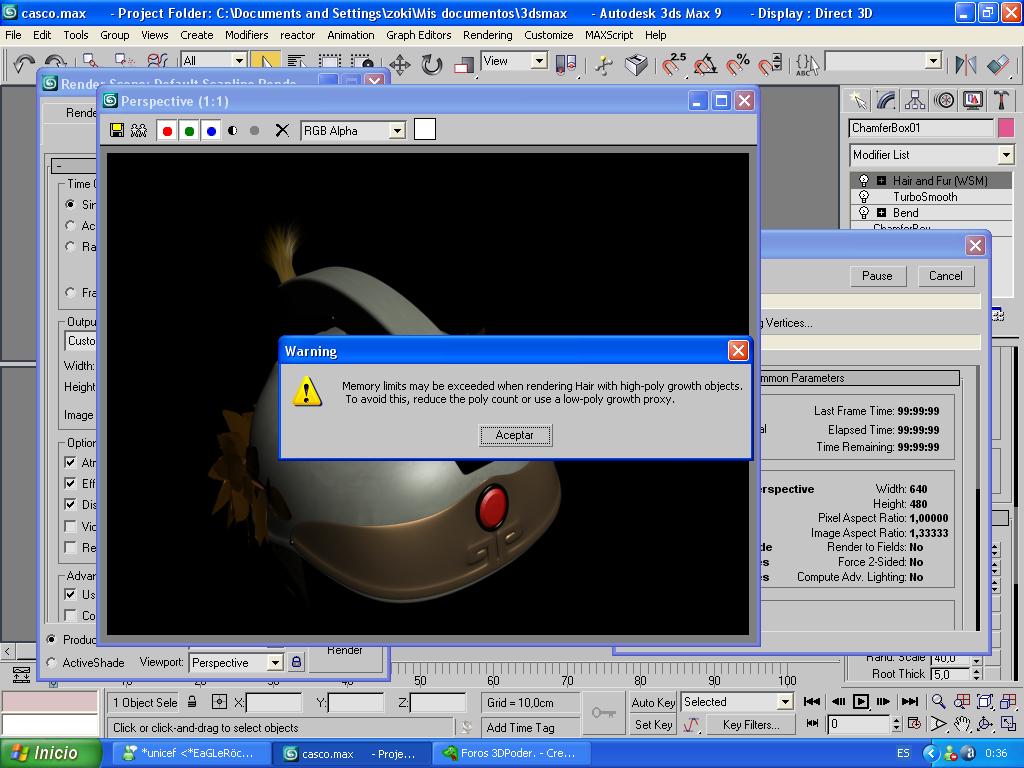Open the MAXScript menu
1024x768 pixels.
[x=609, y=35]
